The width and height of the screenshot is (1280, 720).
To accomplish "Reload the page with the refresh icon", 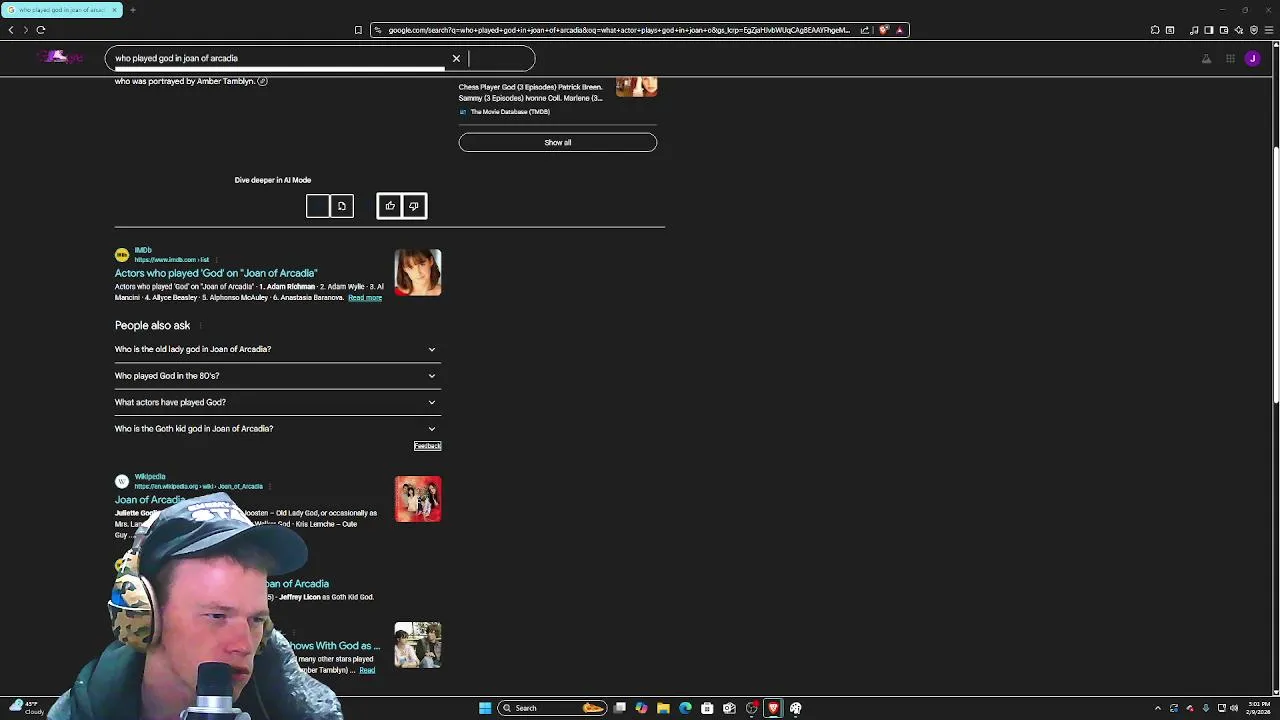I will 41,30.
